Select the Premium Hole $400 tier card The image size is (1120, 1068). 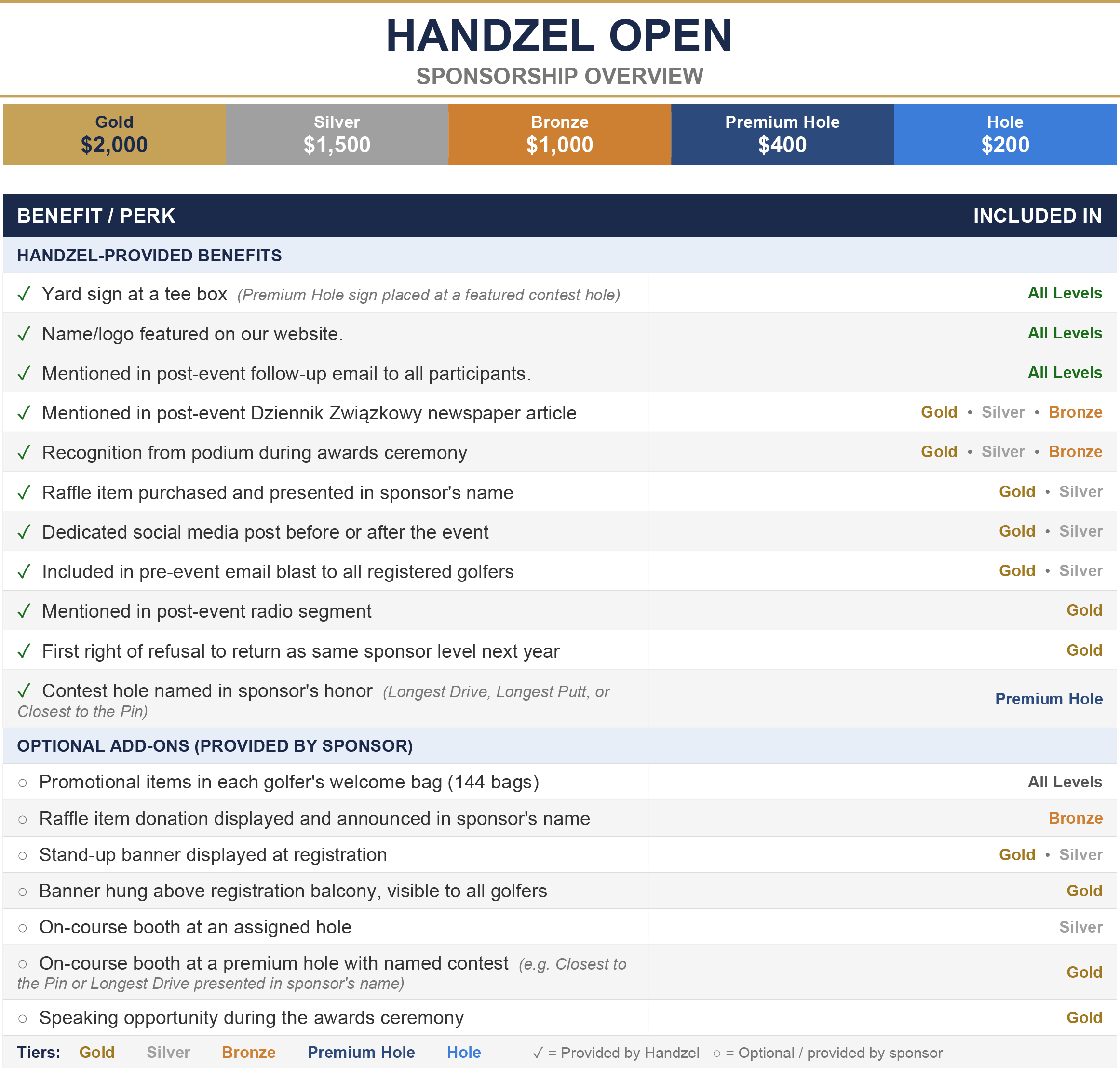tap(783, 135)
